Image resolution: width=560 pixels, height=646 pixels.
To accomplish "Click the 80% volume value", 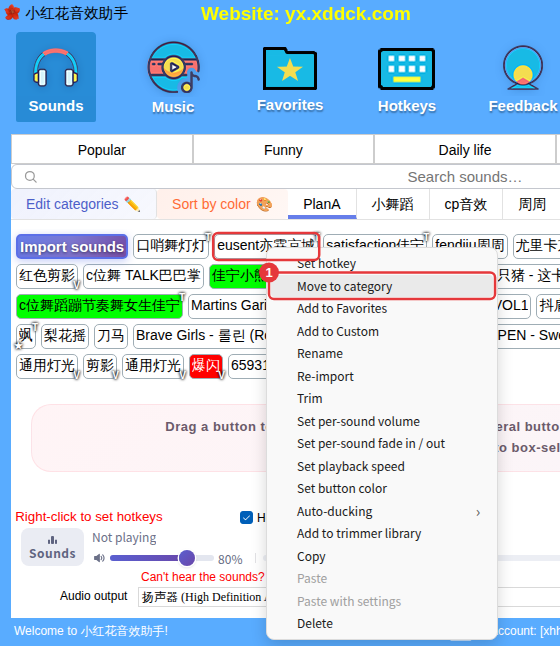I will (230, 559).
